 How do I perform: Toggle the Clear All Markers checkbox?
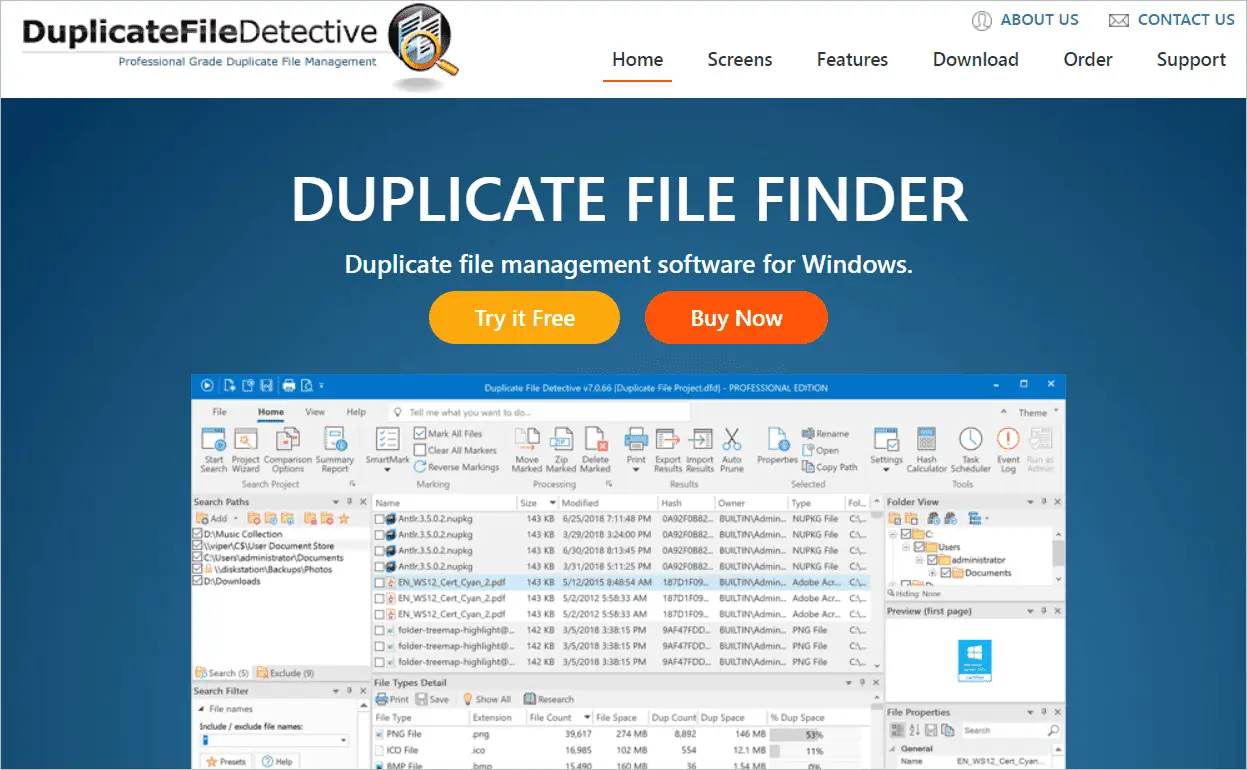click(x=420, y=450)
